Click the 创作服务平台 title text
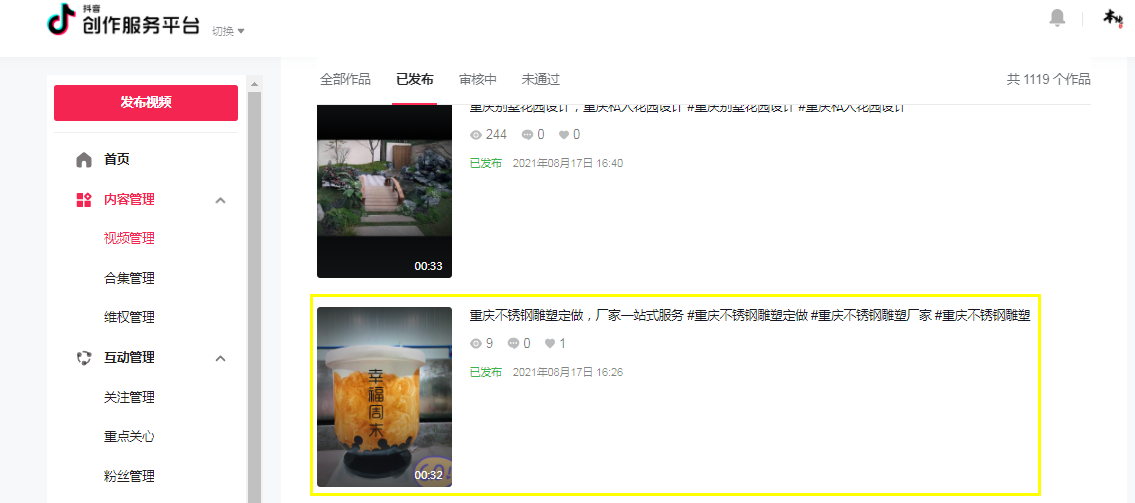This screenshot has width=1135, height=503. (x=140, y=25)
